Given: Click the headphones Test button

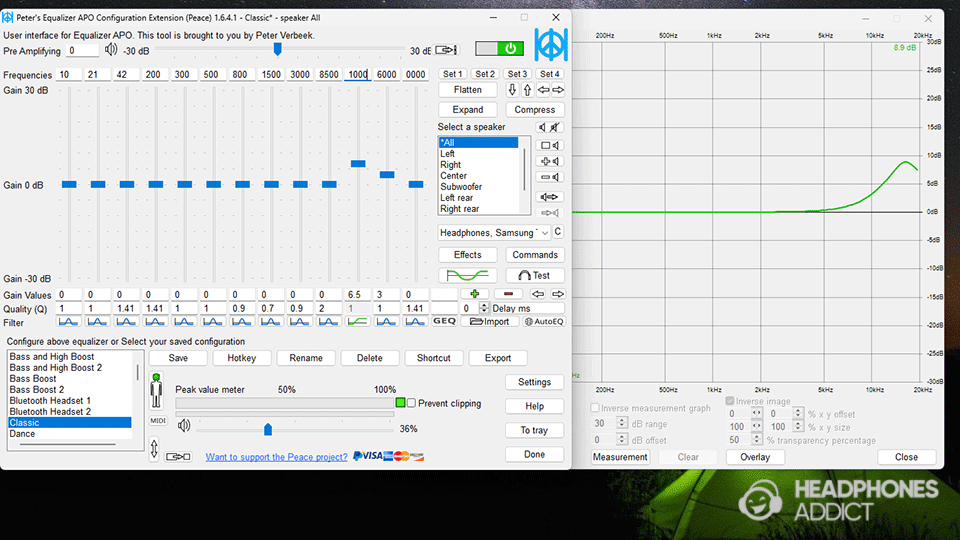Looking at the screenshot, I should pyautogui.click(x=534, y=275).
